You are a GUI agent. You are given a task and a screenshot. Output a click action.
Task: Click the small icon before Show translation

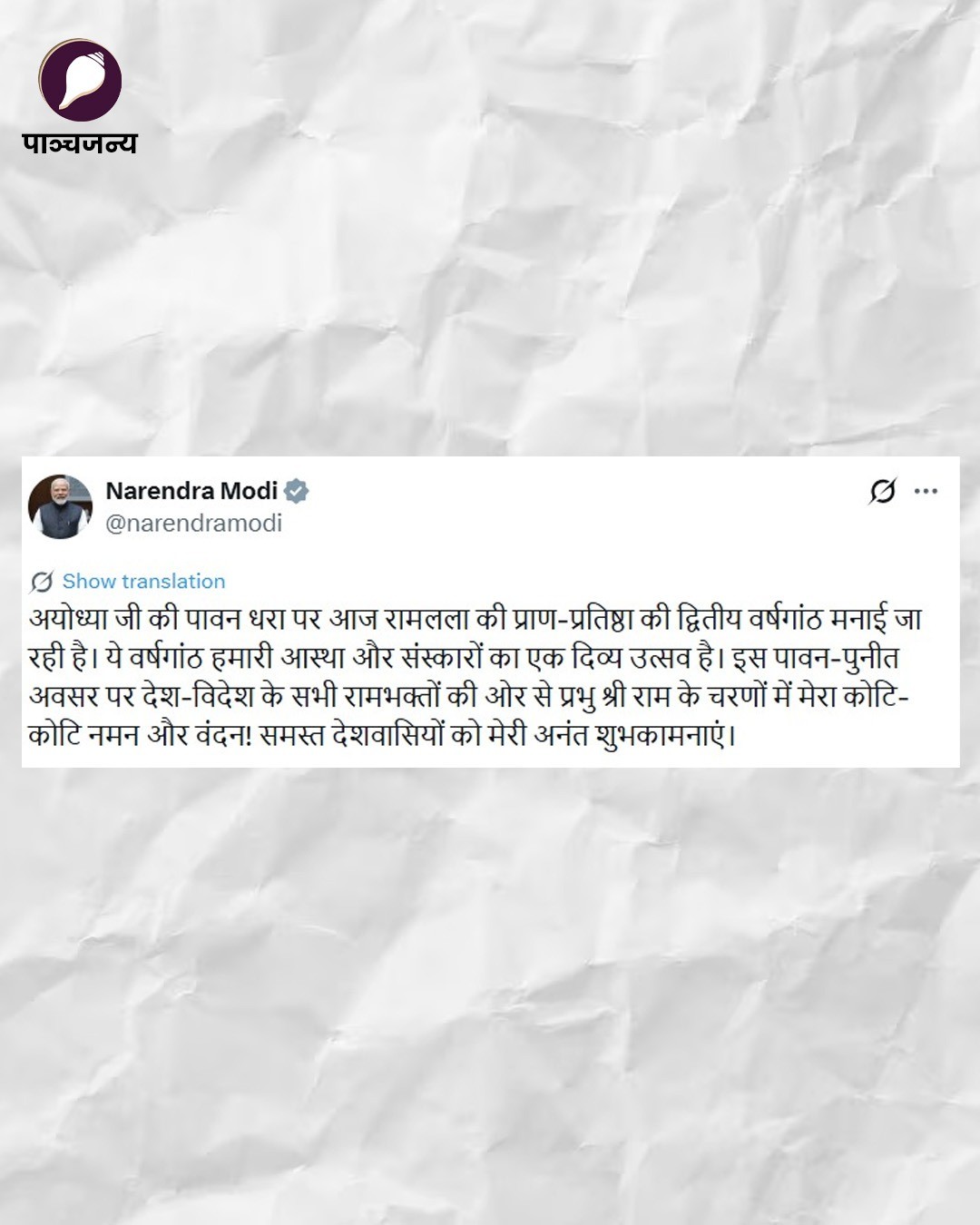(42, 582)
